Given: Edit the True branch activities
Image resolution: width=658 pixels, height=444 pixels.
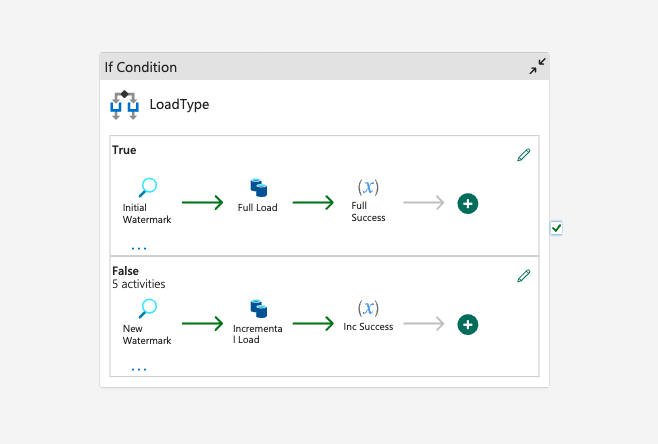Looking at the screenshot, I should tap(524, 155).
